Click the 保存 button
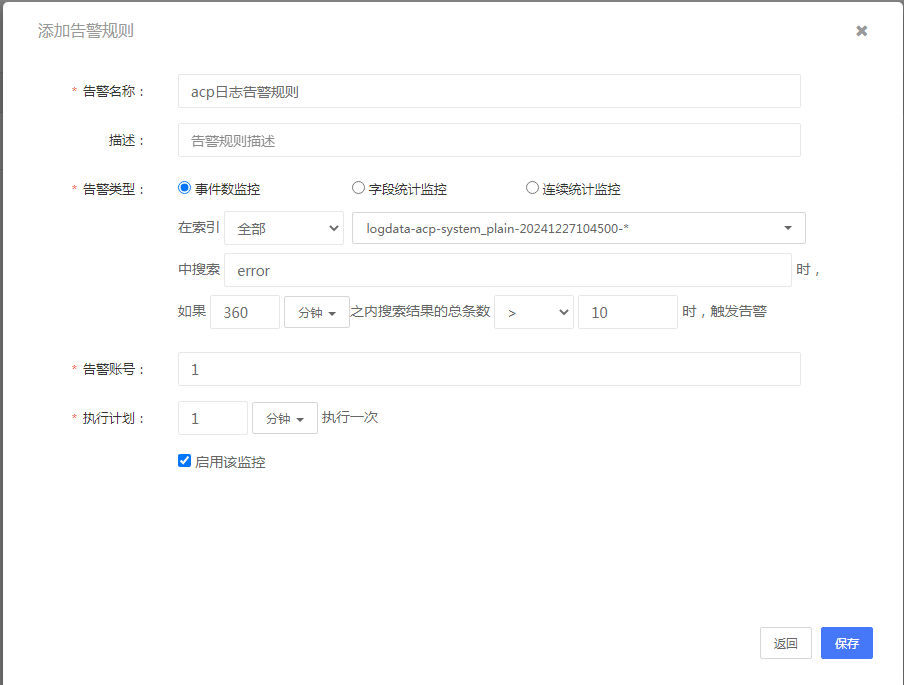Viewport: 904px width, 685px height. (x=846, y=643)
